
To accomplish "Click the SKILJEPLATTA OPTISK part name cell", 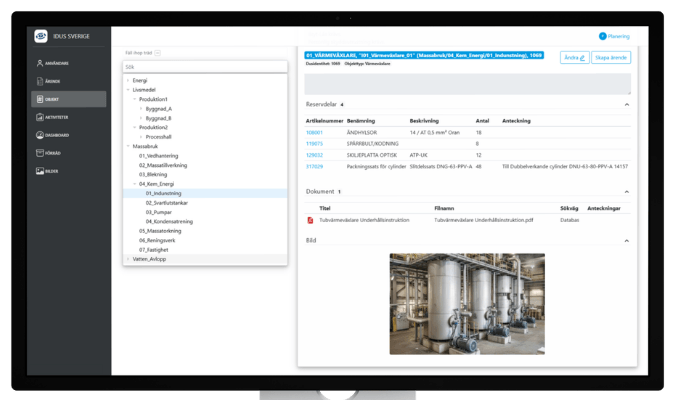I will 372,155.
